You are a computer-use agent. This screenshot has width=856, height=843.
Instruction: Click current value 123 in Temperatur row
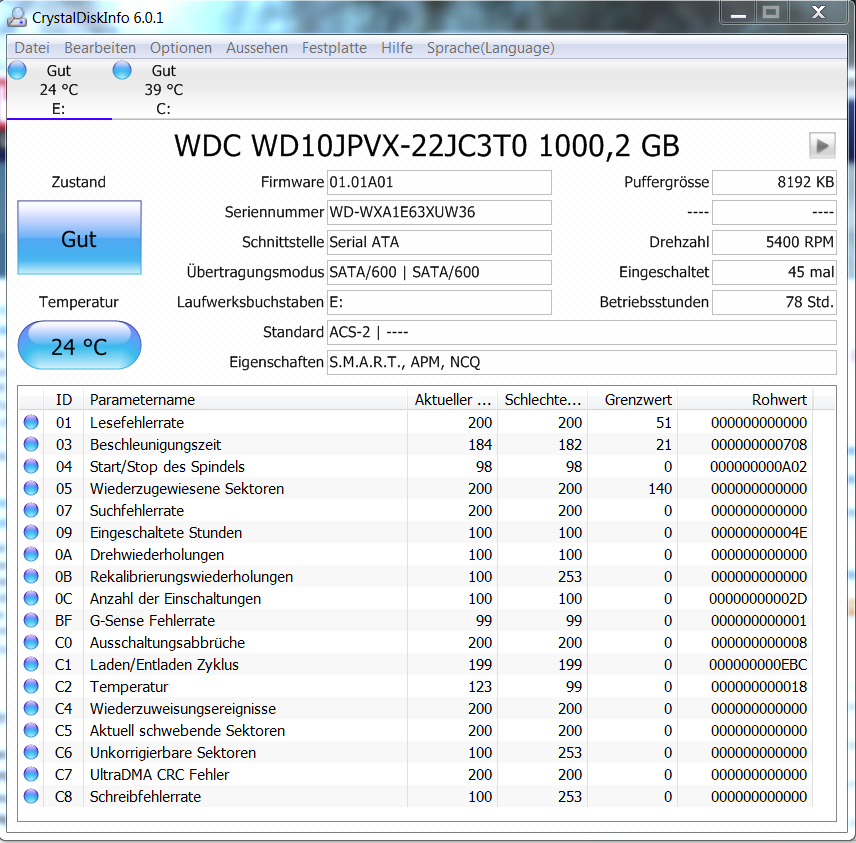(480, 687)
